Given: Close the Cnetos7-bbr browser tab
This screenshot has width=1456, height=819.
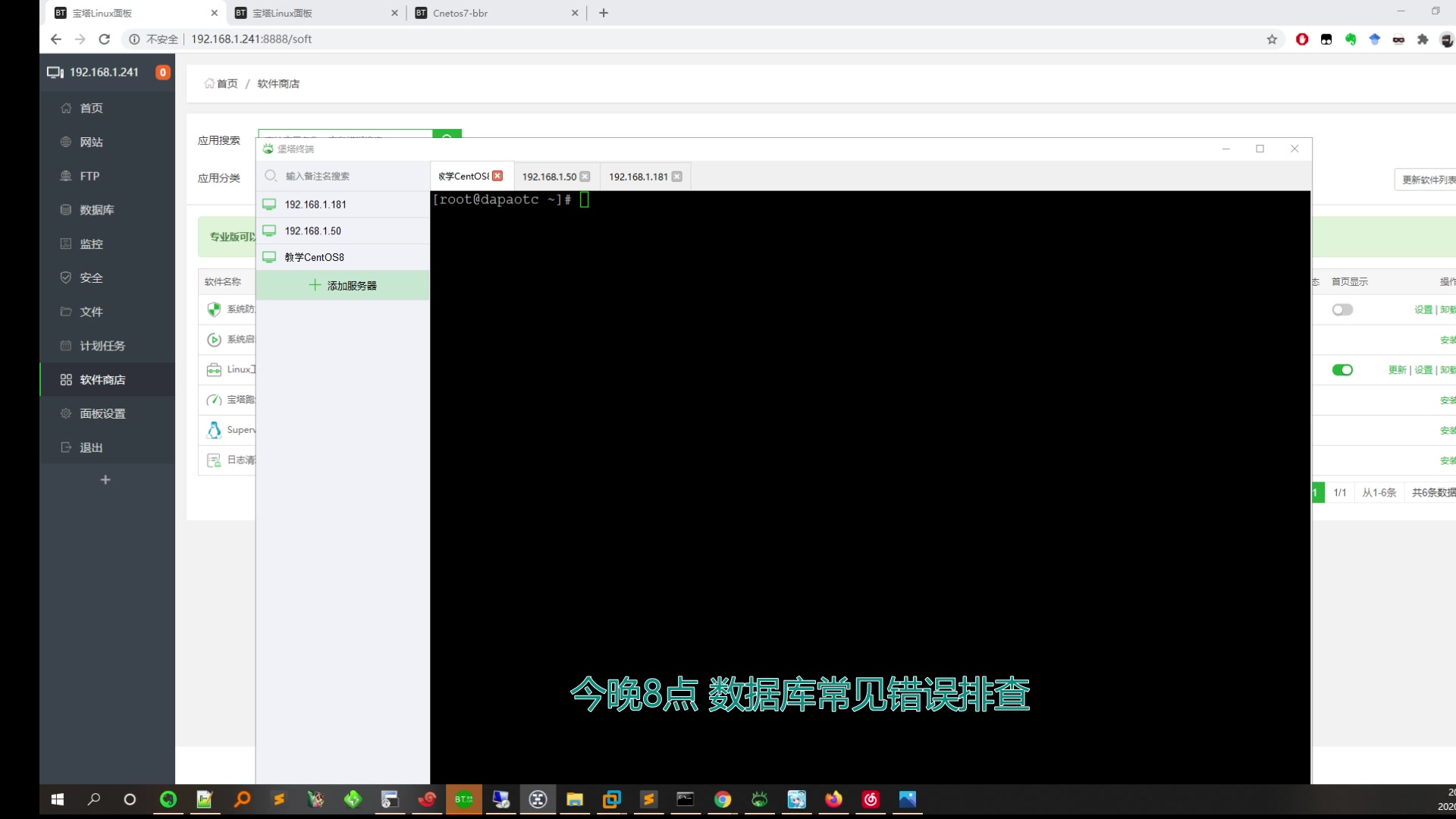Looking at the screenshot, I should [575, 13].
